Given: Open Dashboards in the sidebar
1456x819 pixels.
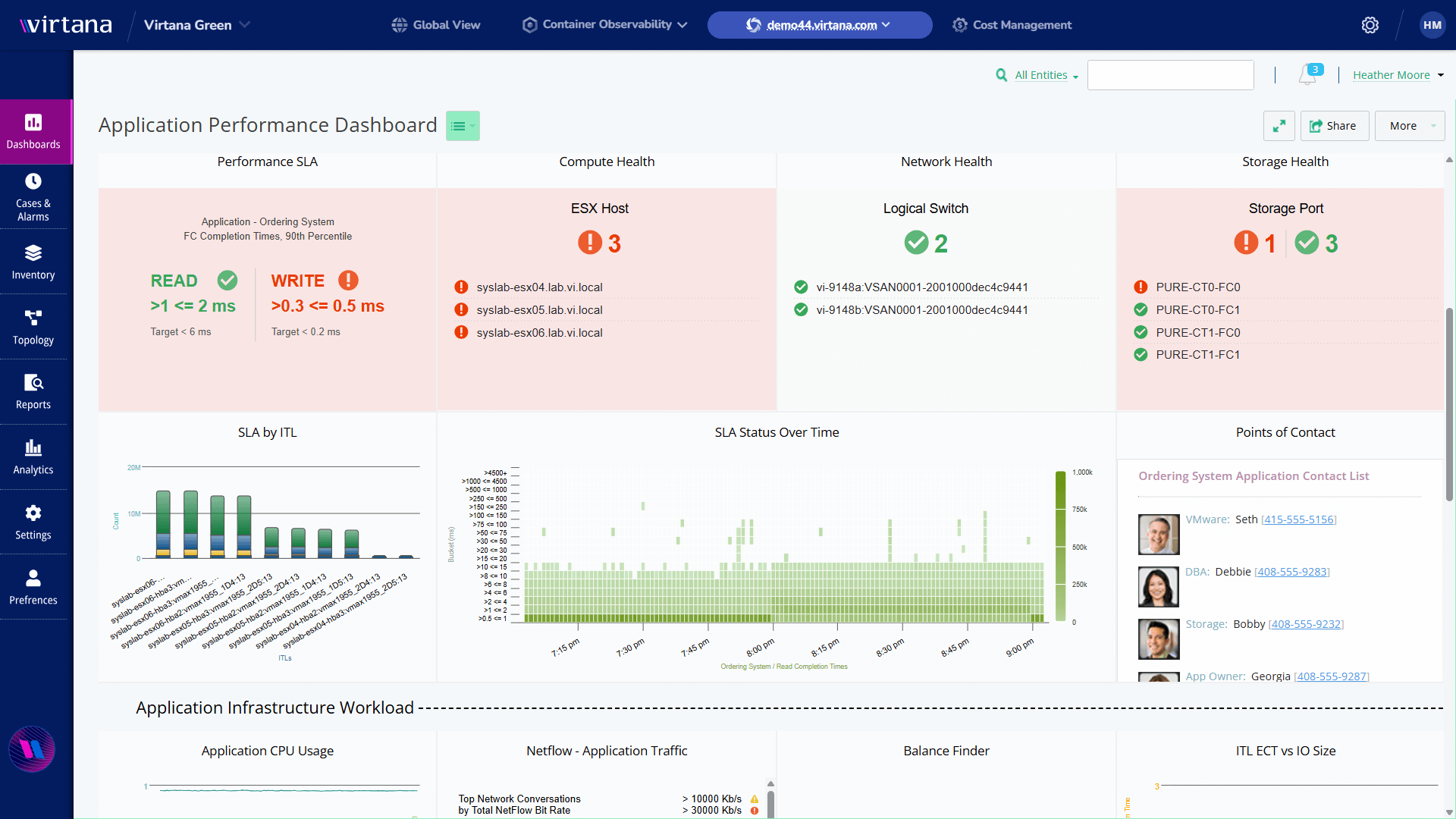Looking at the screenshot, I should pyautogui.click(x=33, y=131).
